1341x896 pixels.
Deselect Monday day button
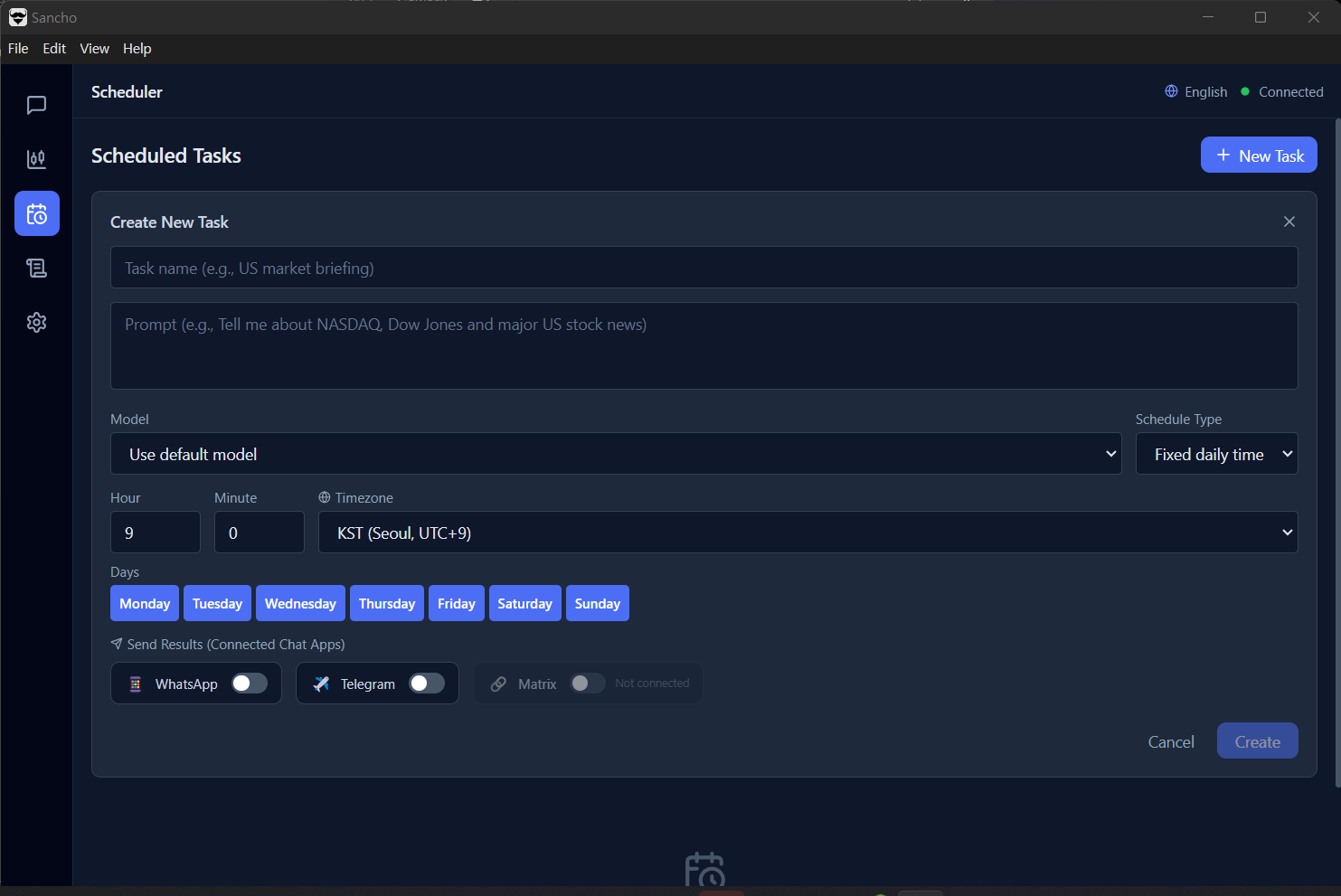(x=145, y=603)
